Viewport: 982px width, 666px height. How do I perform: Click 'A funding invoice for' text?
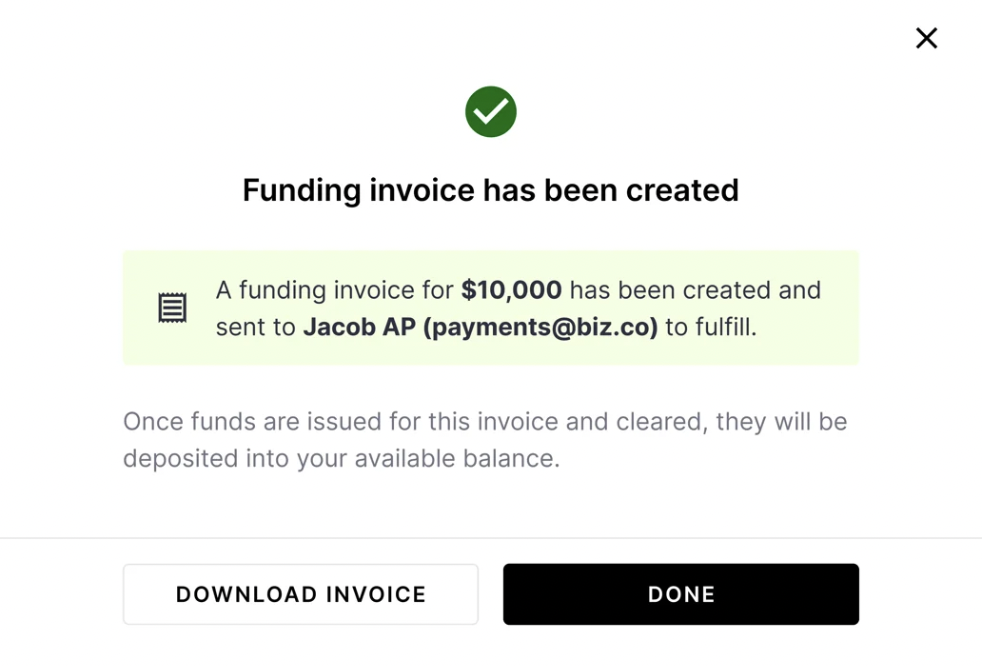(x=335, y=290)
